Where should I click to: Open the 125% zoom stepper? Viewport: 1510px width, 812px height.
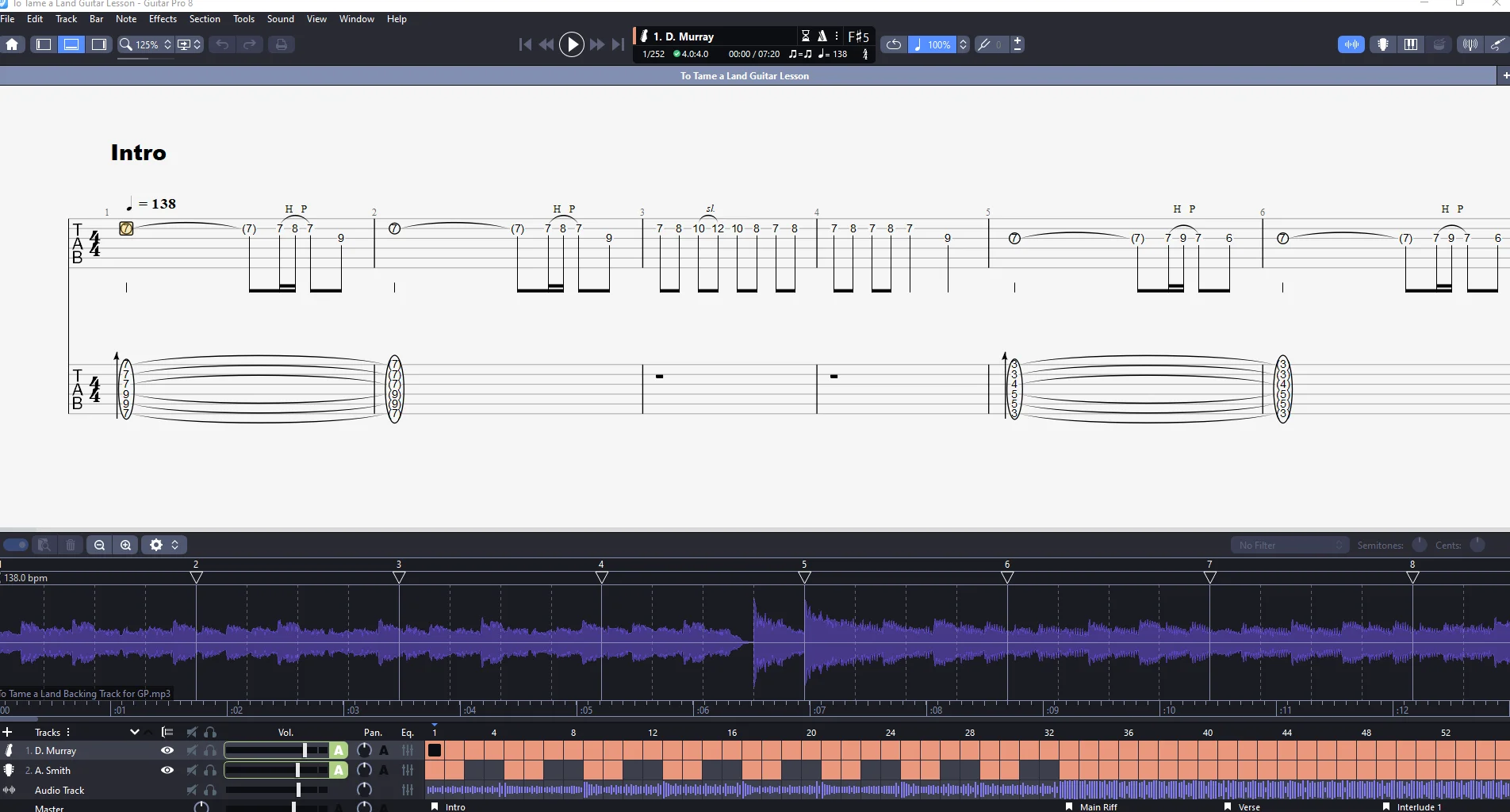point(167,44)
